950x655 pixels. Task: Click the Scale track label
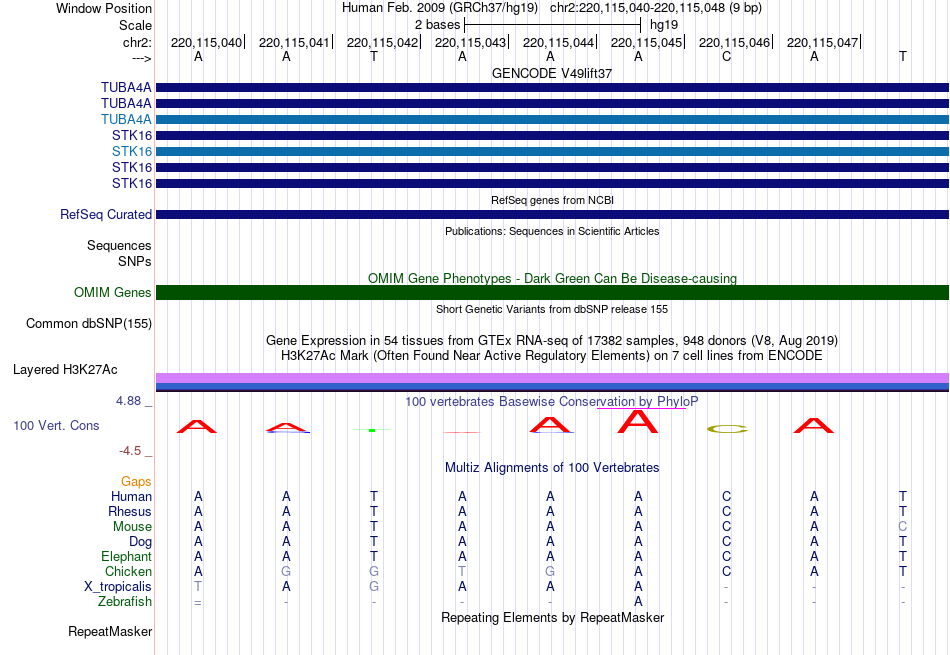click(x=135, y=25)
